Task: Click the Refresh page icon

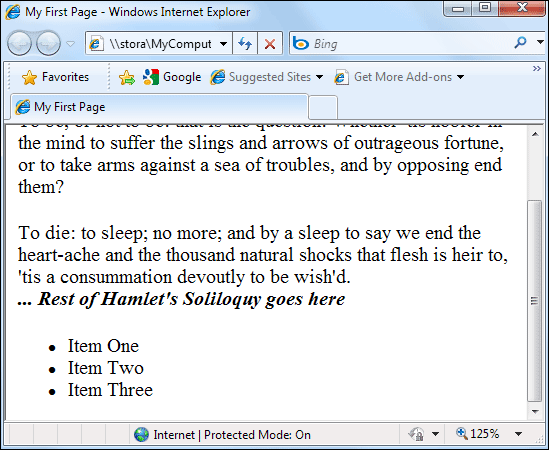Action: coord(245,44)
